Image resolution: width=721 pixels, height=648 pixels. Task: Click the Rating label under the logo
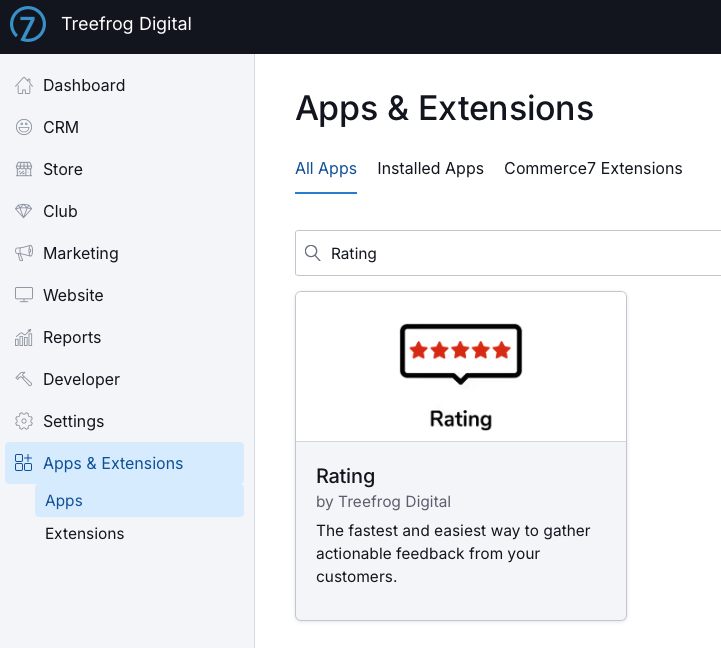(461, 419)
